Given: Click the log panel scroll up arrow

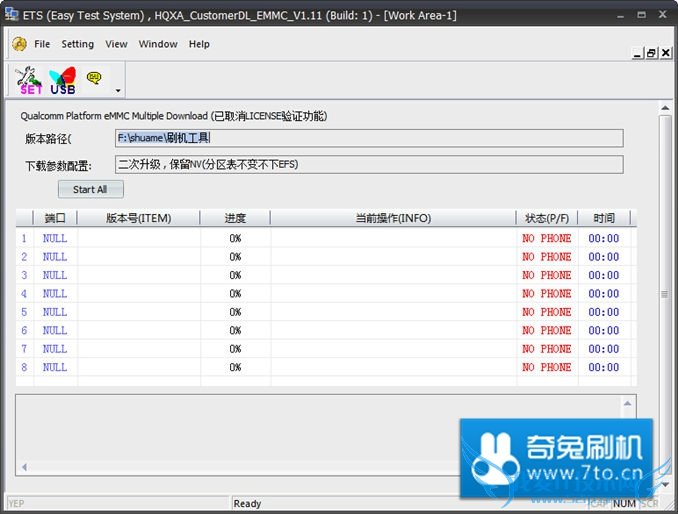Looking at the screenshot, I should (627, 403).
